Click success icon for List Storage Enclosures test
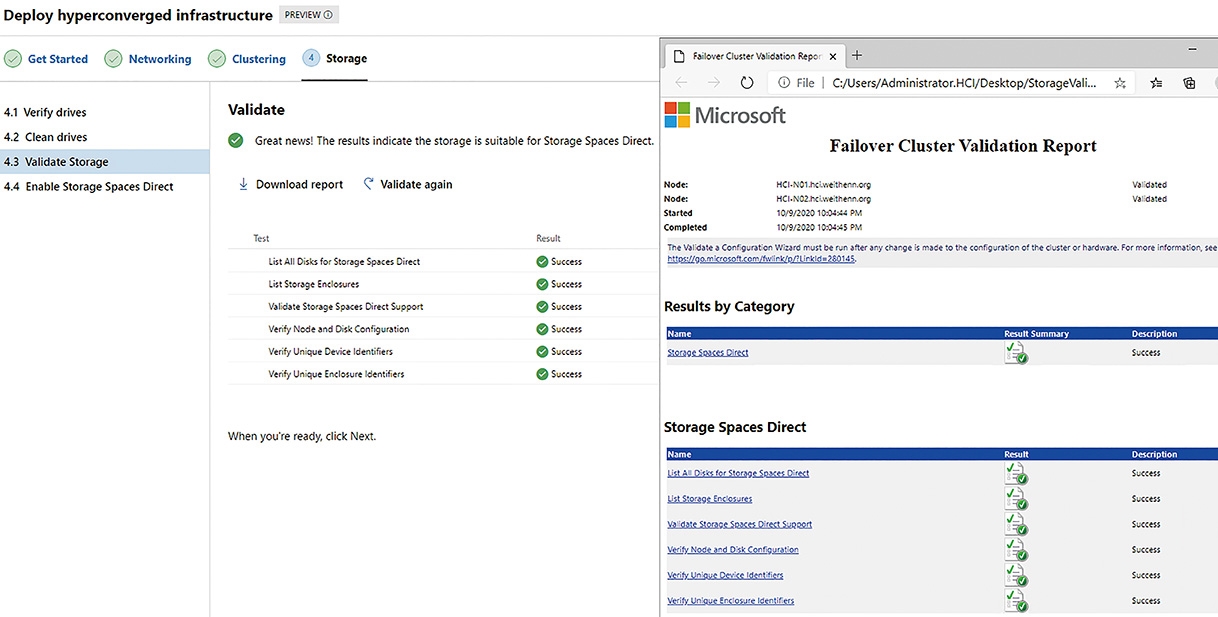 click(542, 284)
